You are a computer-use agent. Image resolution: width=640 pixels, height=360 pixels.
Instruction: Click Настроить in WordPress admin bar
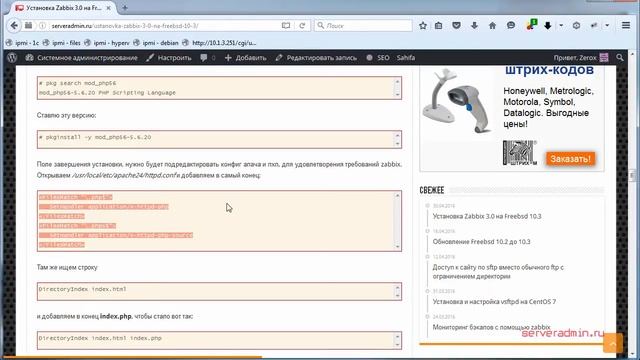(x=169, y=58)
